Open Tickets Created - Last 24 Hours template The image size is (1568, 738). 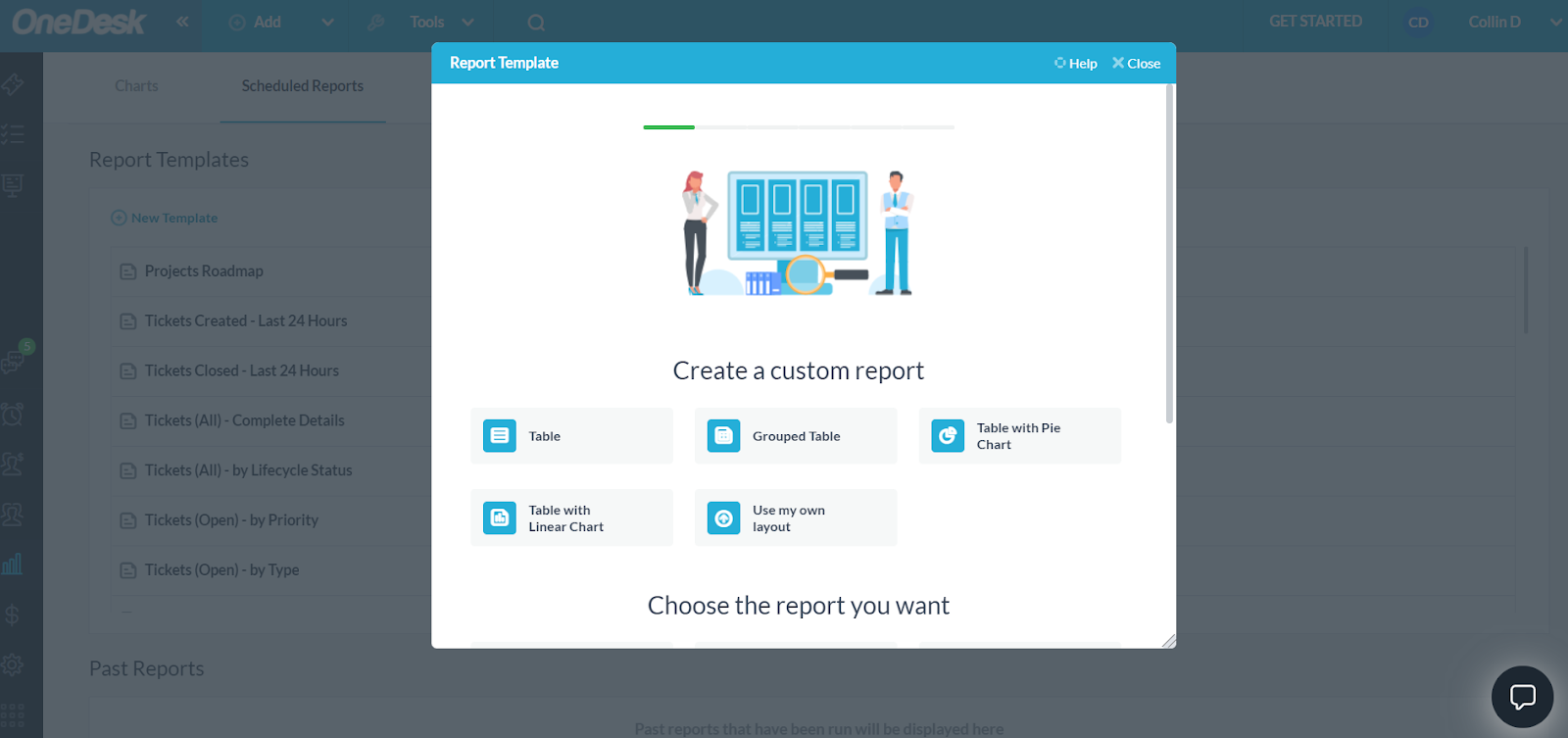click(246, 321)
